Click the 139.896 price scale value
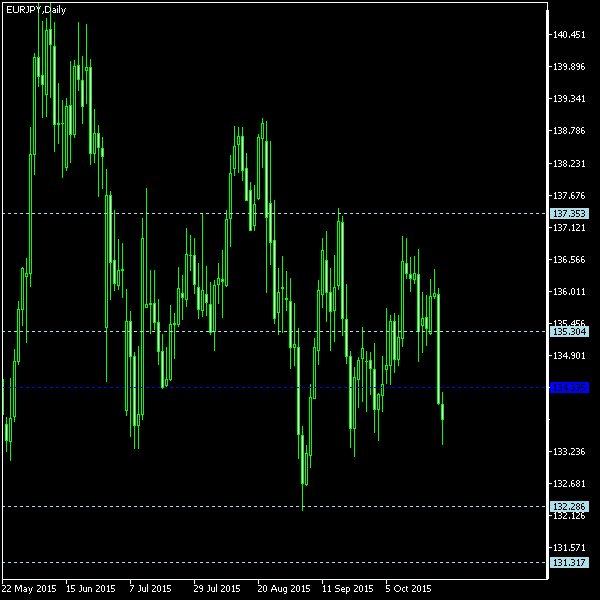 point(569,67)
